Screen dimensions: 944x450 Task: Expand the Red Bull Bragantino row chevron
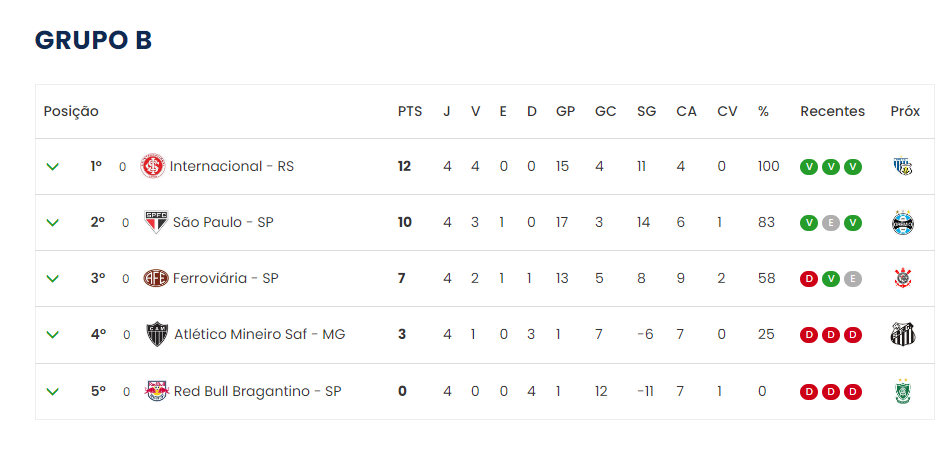click(53, 392)
